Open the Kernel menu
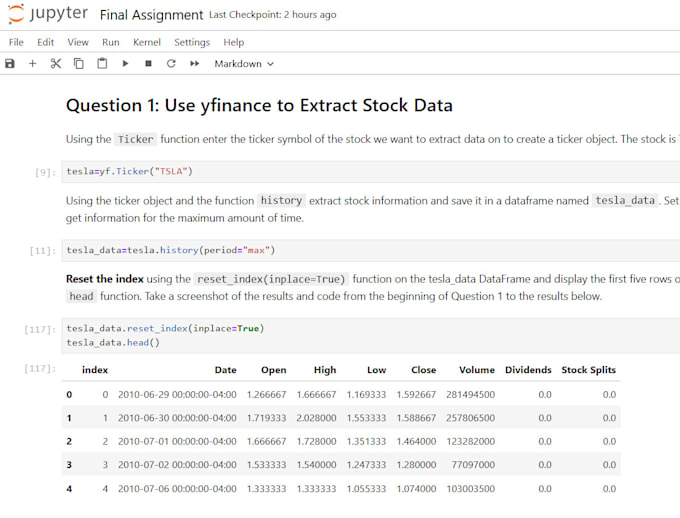This screenshot has width=680, height=518. click(x=147, y=42)
